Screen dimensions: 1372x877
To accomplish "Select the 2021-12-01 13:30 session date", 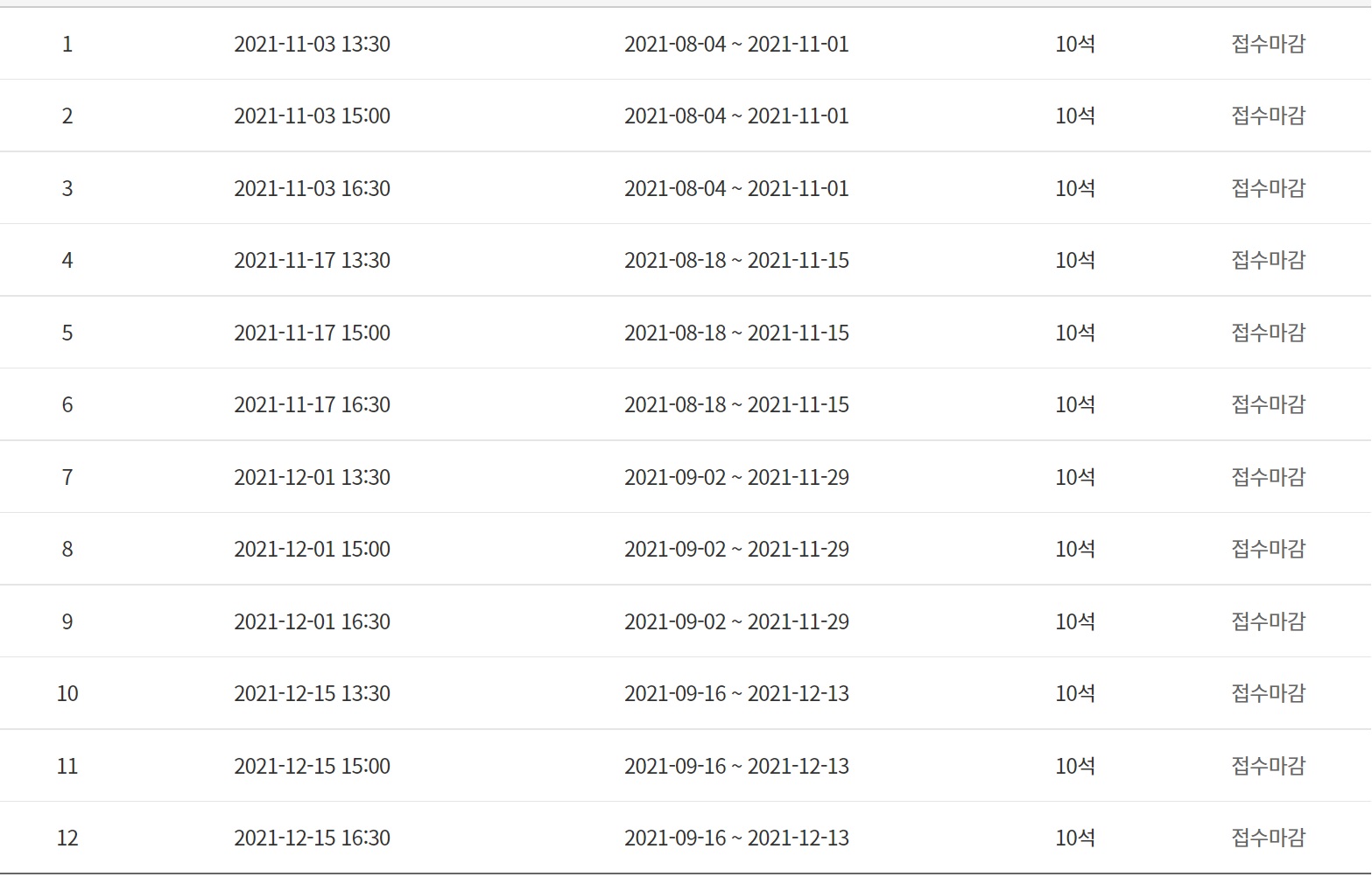I will tap(312, 477).
